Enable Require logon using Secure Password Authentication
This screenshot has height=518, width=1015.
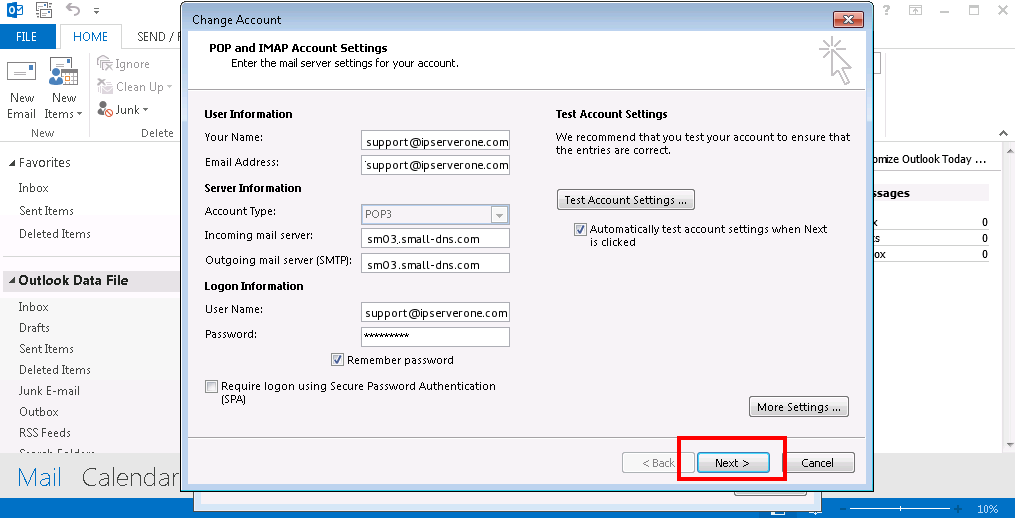(x=211, y=386)
